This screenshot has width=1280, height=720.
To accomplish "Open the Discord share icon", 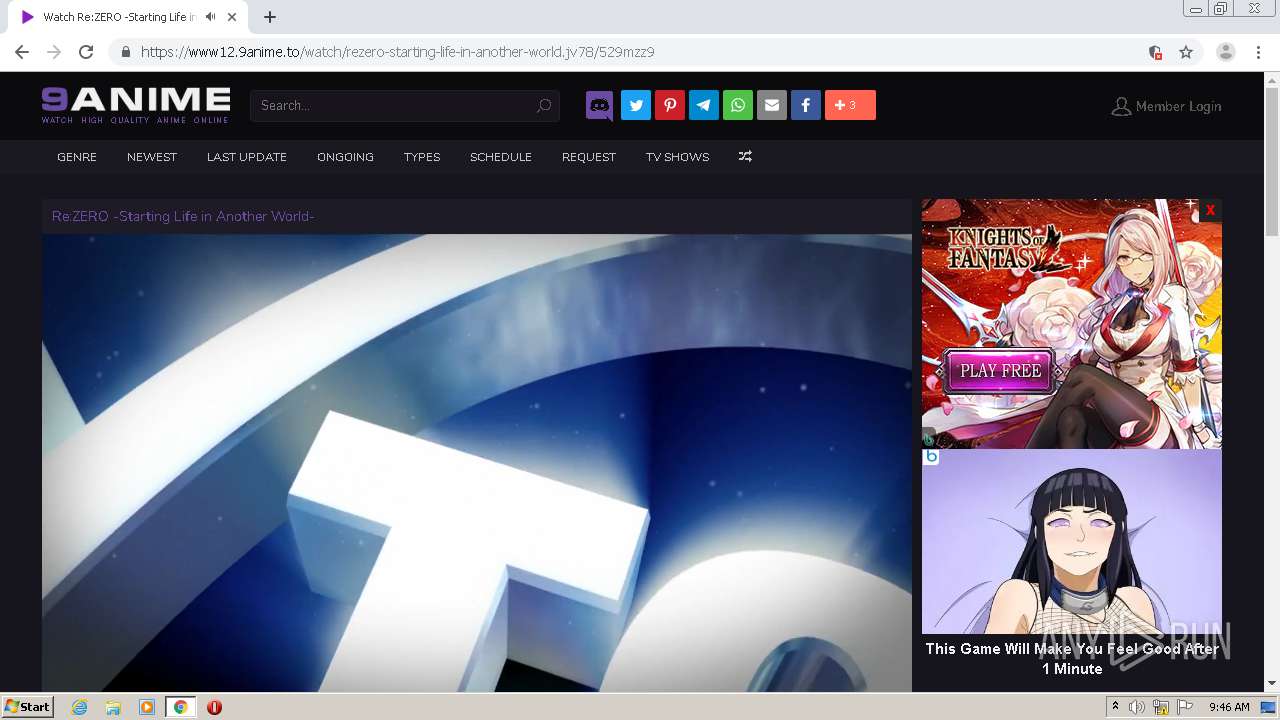I will 599,105.
